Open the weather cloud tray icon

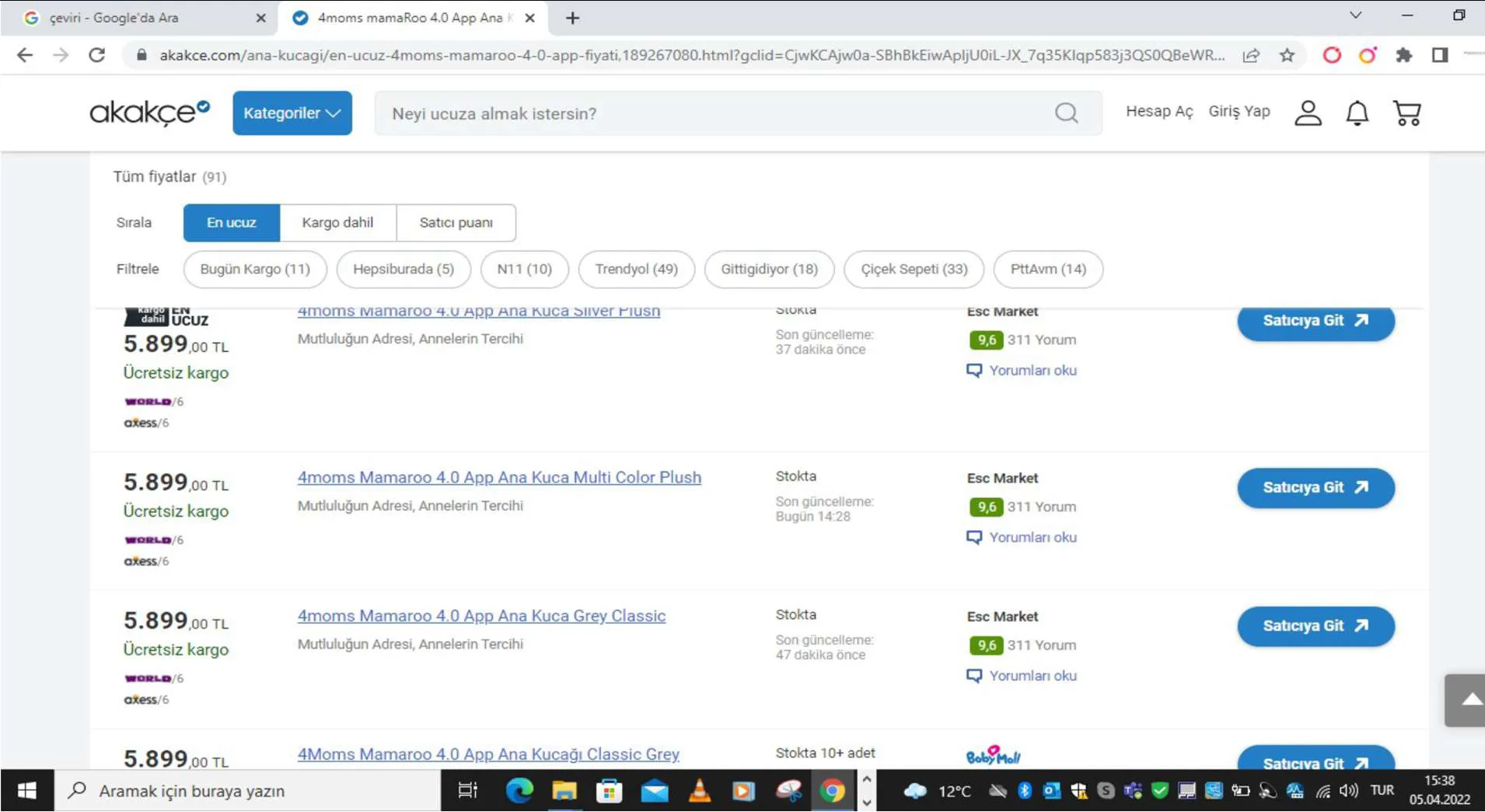click(x=915, y=791)
